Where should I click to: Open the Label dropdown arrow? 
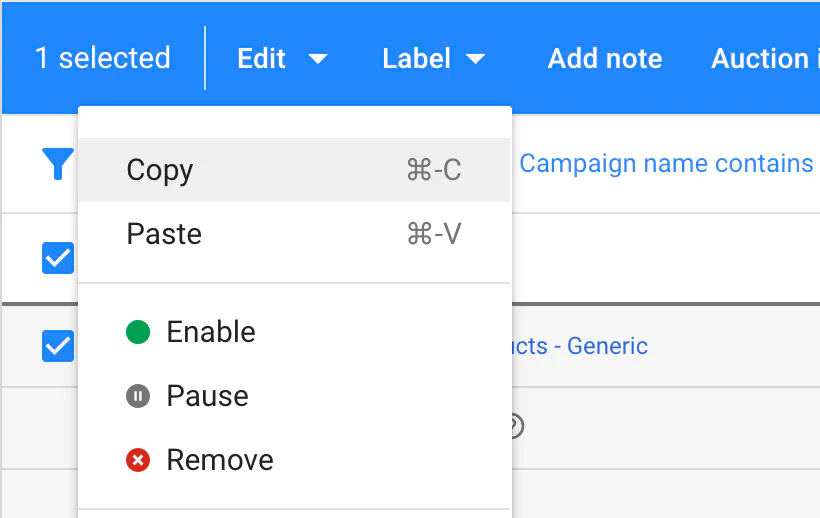click(x=476, y=59)
